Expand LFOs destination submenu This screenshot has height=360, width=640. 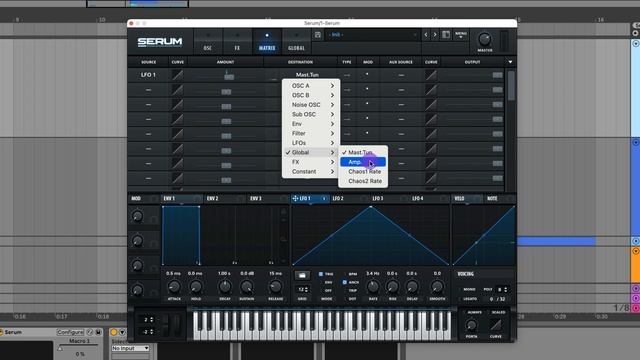coord(311,143)
